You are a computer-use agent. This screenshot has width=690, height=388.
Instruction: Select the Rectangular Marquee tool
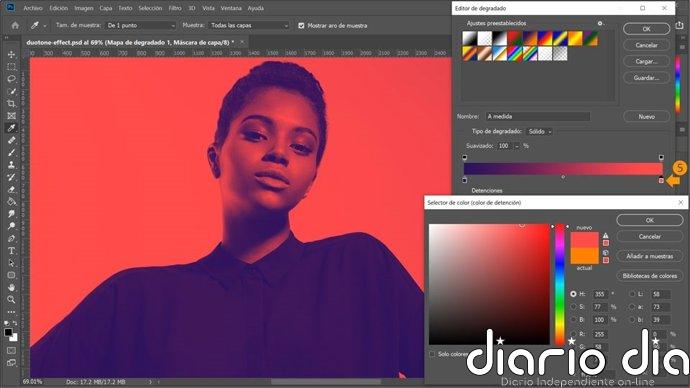click(x=11, y=67)
